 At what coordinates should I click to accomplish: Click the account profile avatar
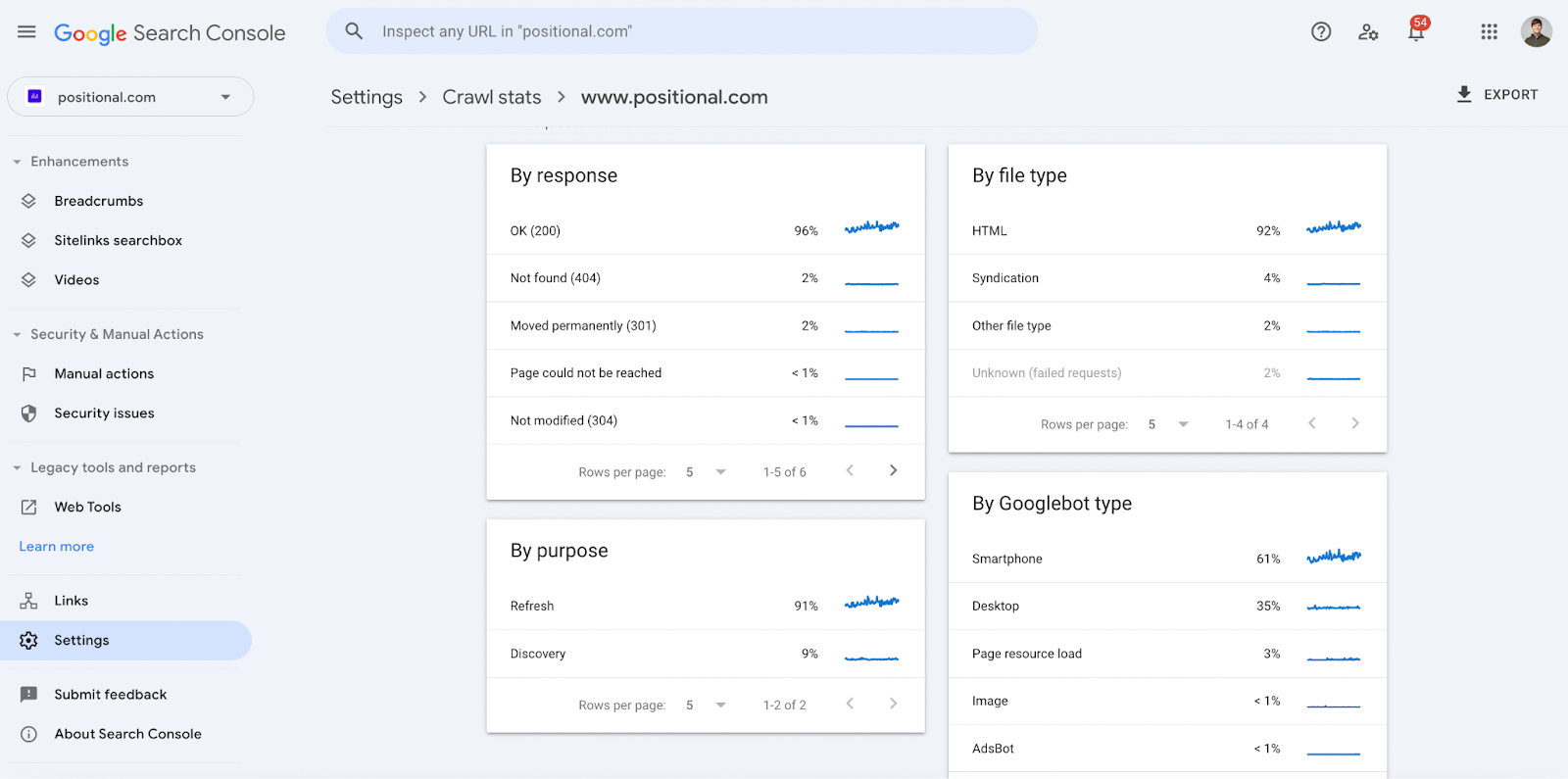coord(1536,32)
